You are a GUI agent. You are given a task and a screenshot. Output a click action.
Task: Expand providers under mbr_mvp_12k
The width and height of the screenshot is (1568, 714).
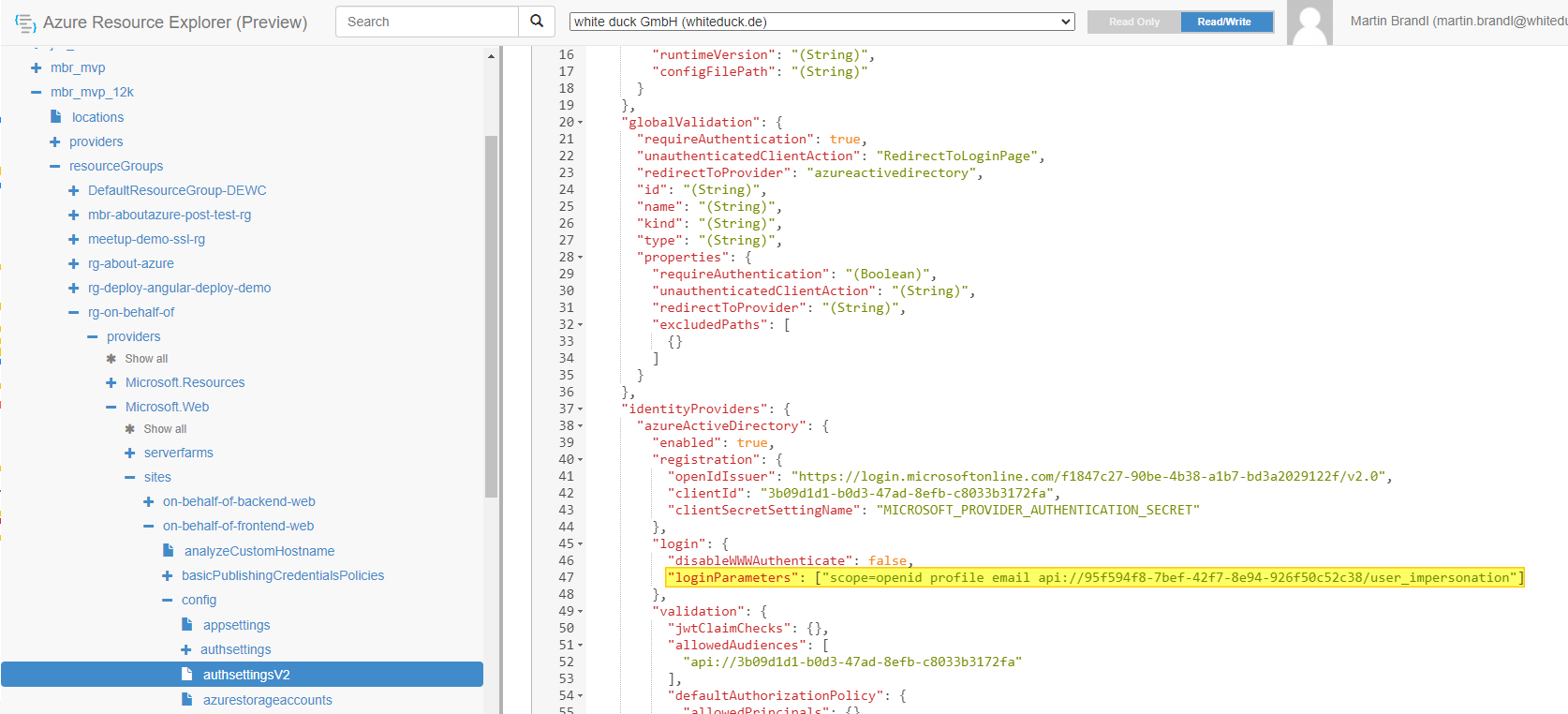click(x=55, y=141)
